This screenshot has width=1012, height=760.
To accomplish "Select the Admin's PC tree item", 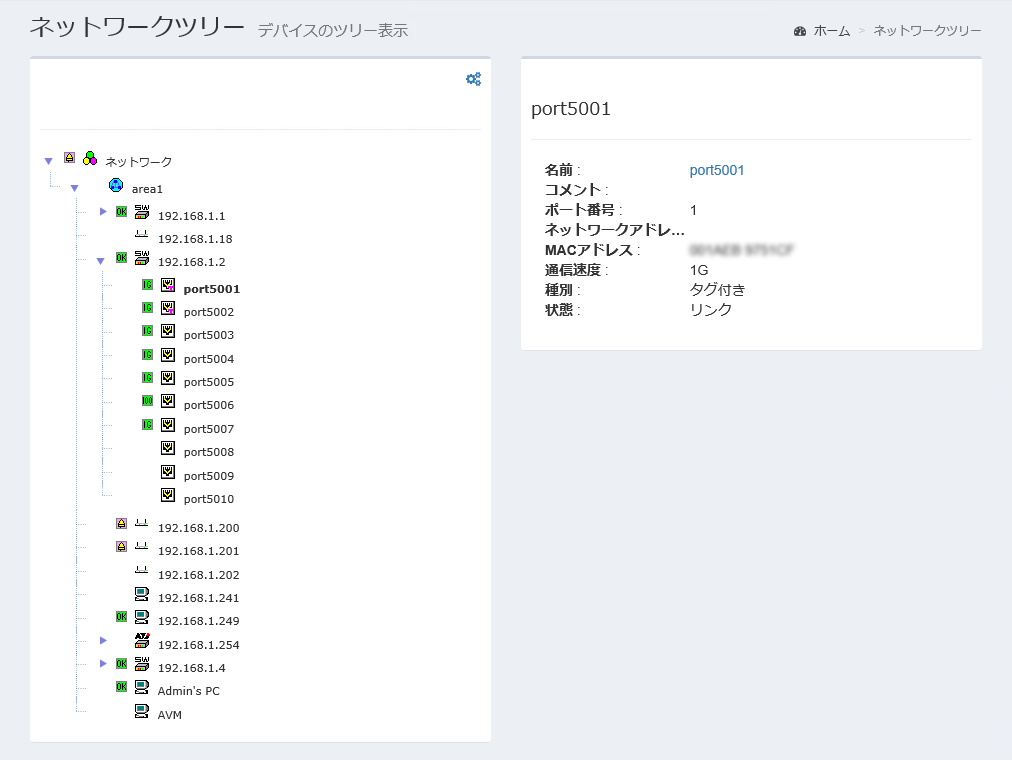I will (x=188, y=691).
